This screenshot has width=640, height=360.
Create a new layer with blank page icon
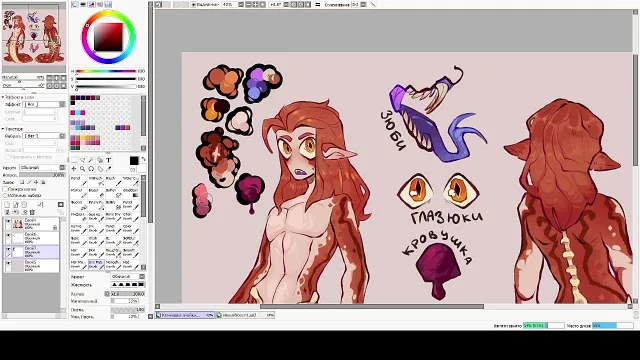(x=7, y=204)
